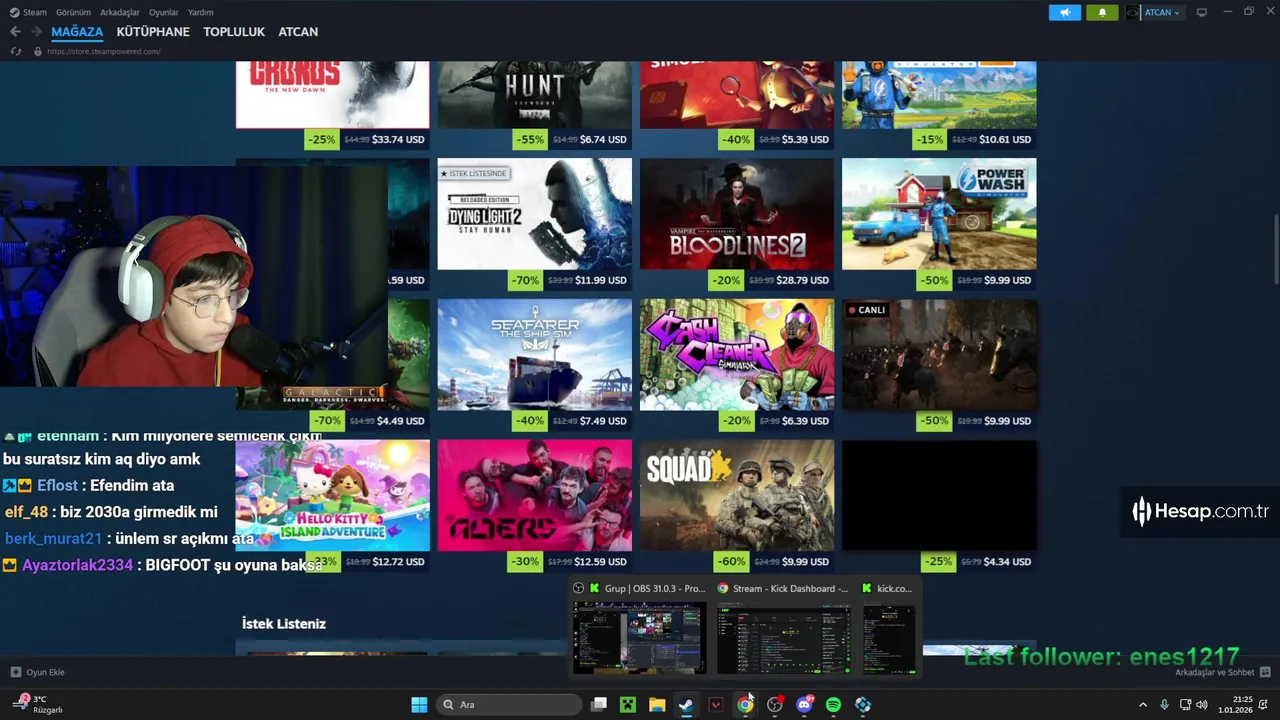Open the ATCAN account dropdown
This screenshot has width=1280, height=720.
tap(1163, 12)
